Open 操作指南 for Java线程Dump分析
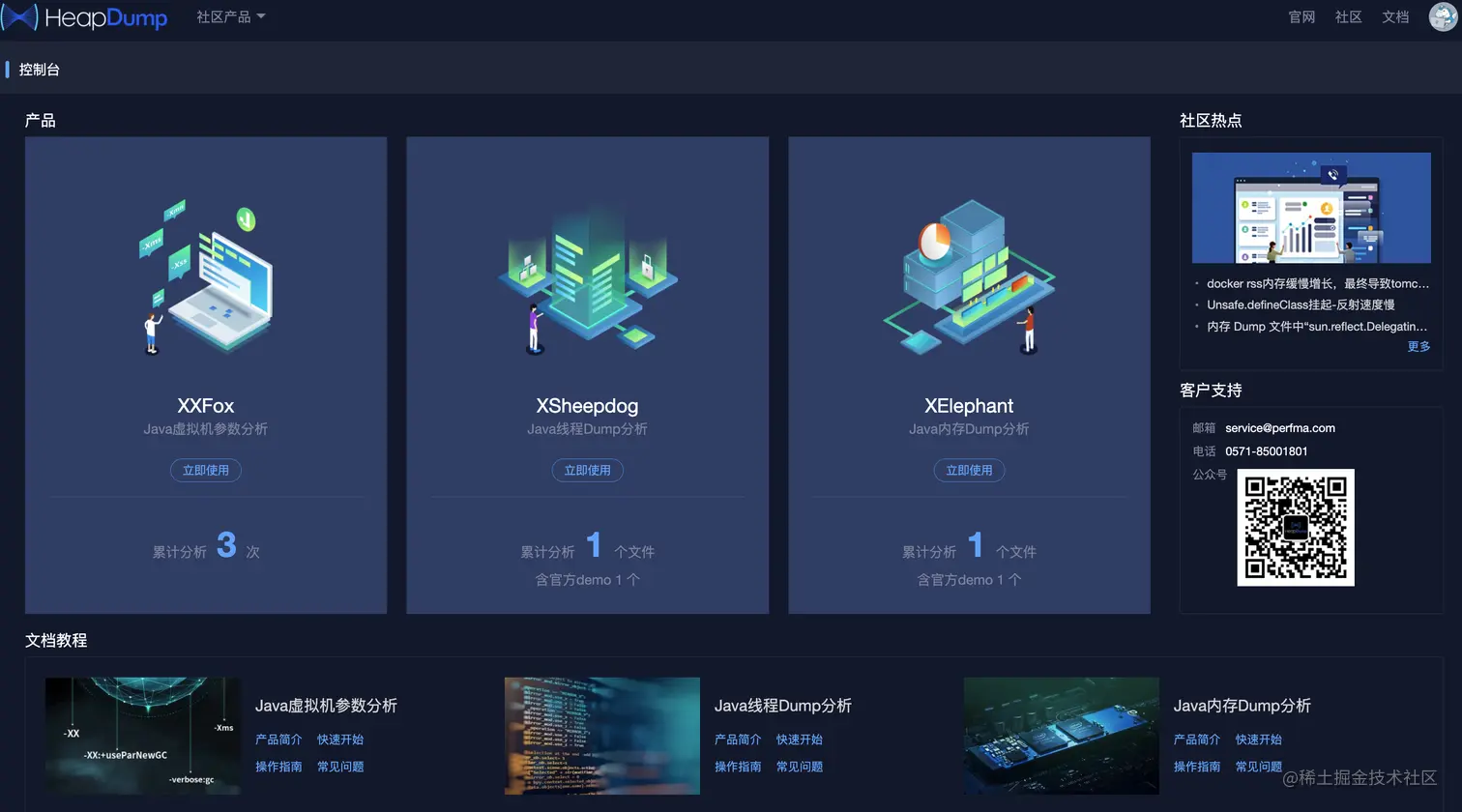1462x812 pixels. coord(738,767)
